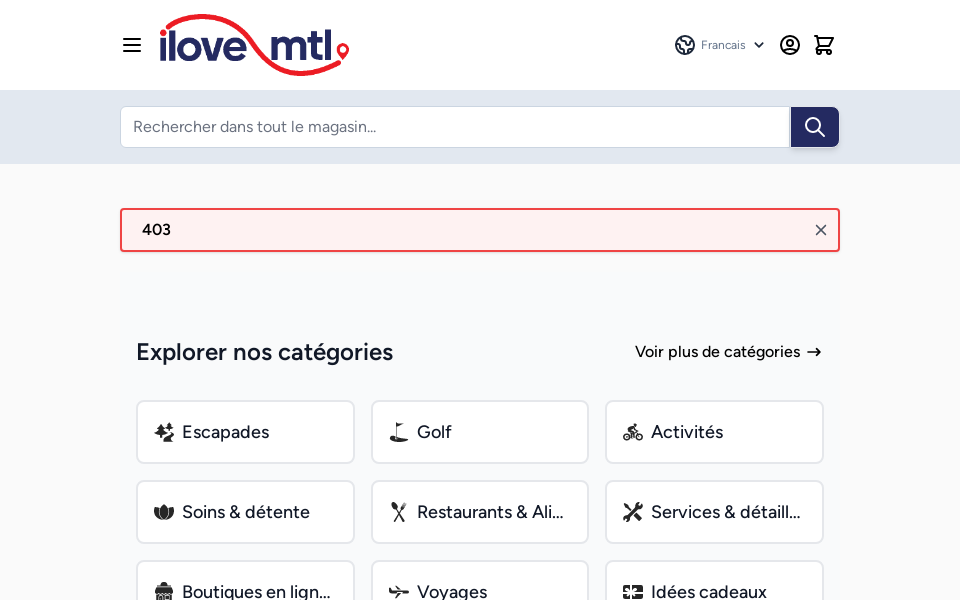Image resolution: width=960 pixels, height=600 pixels.
Task: Open the user account icon
Action: tap(790, 45)
